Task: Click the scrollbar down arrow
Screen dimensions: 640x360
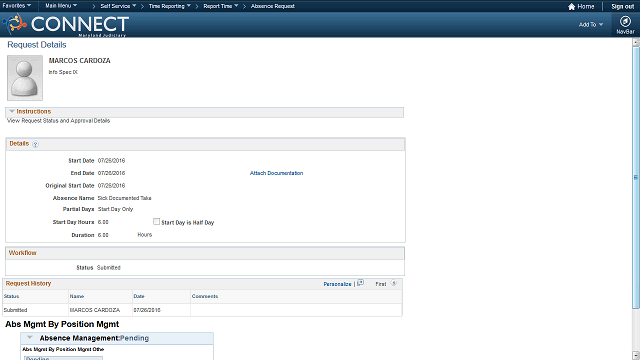Action: 636,356
